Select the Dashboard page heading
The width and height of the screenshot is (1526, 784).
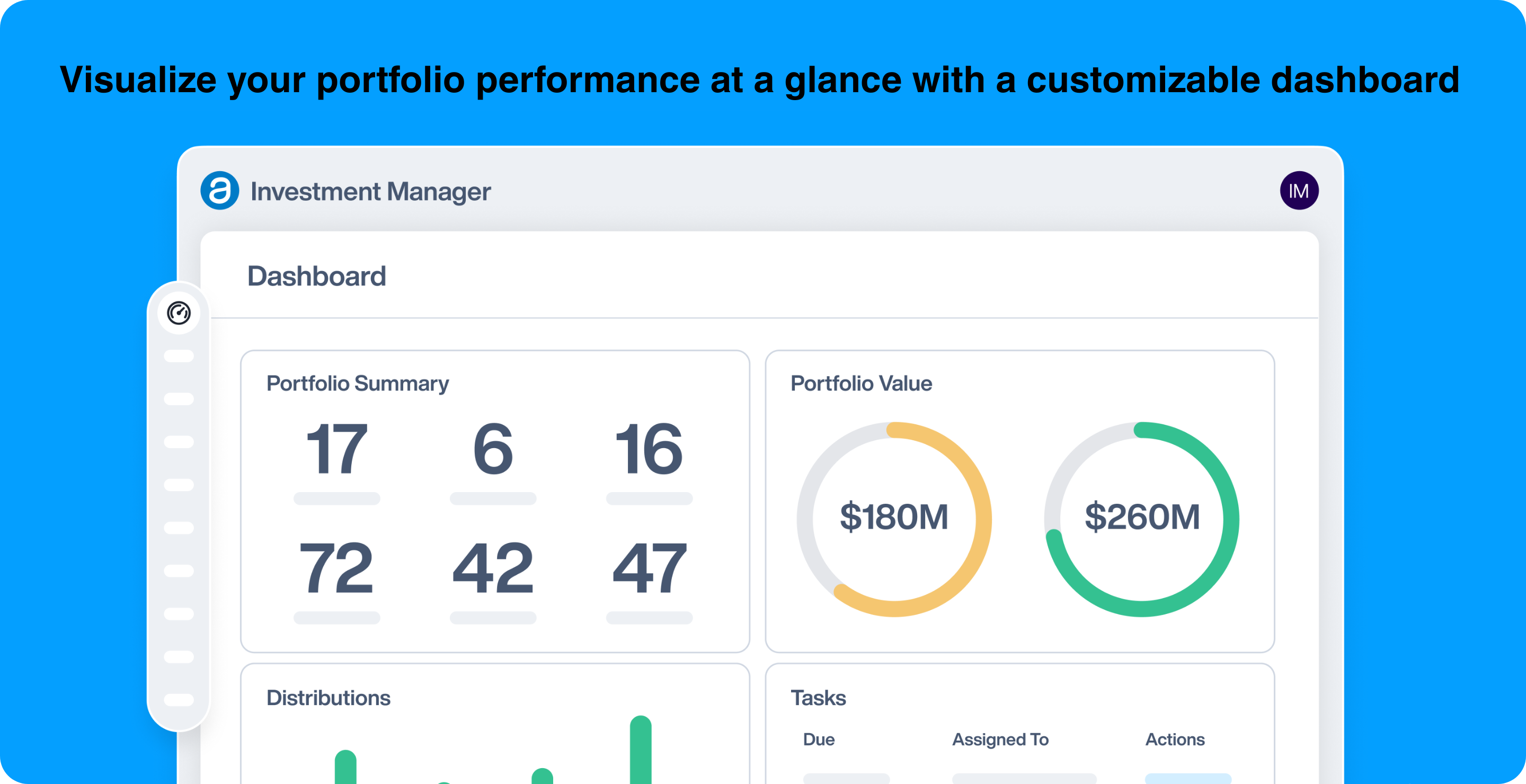pos(316,277)
